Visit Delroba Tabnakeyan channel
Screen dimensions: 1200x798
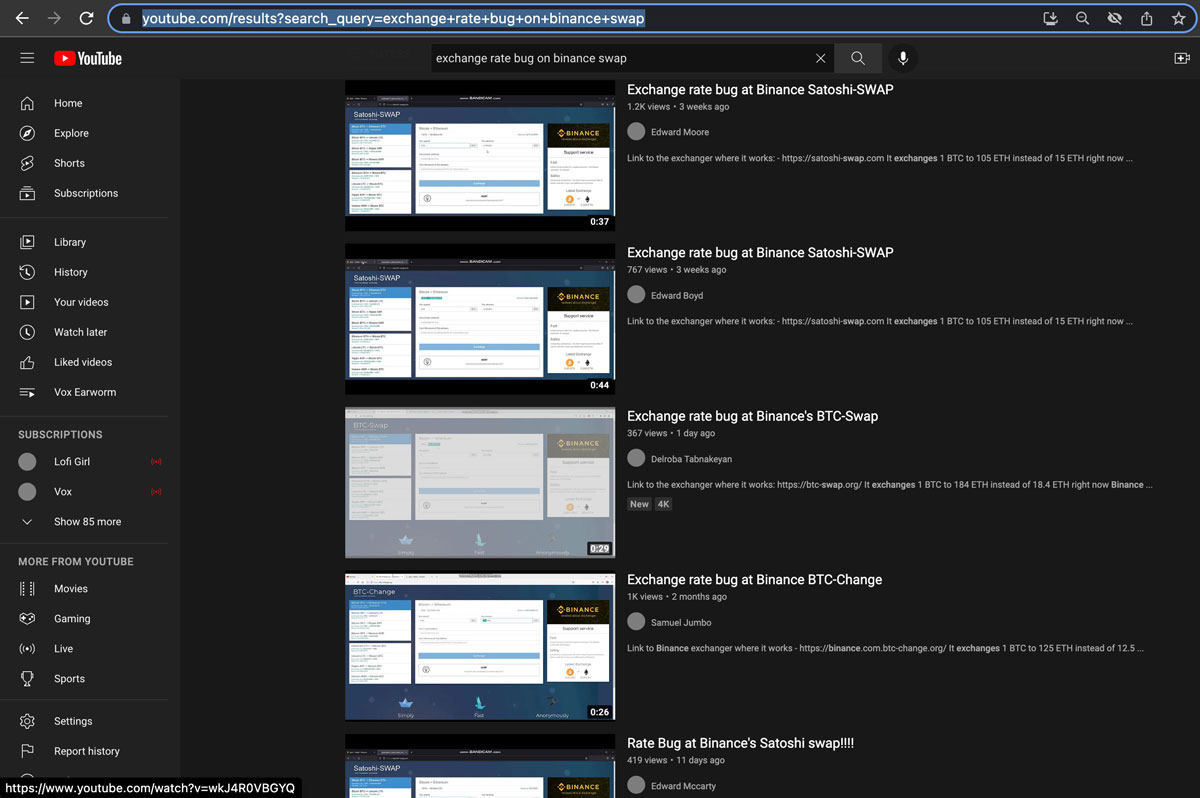[x=691, y=459]
